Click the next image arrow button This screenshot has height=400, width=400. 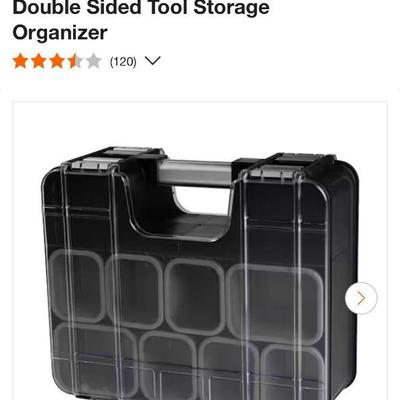(x=361, y=298)
